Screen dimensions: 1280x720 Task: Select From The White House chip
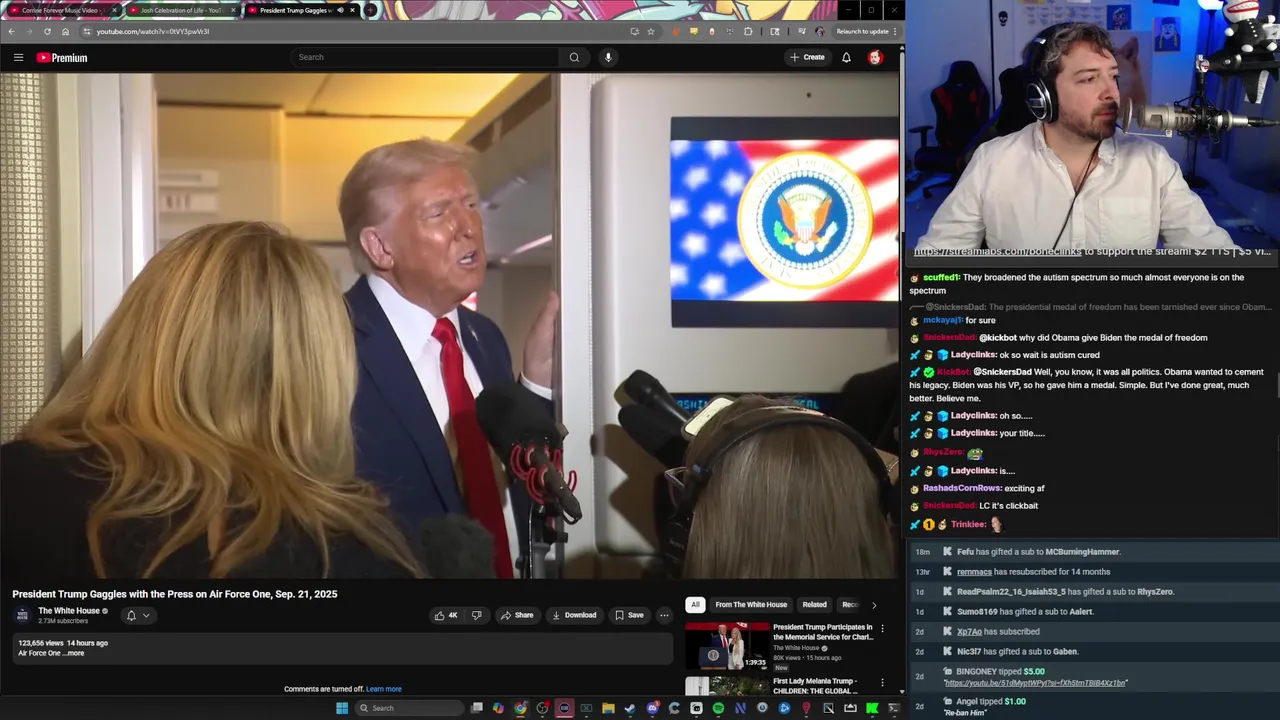point(751,604)
